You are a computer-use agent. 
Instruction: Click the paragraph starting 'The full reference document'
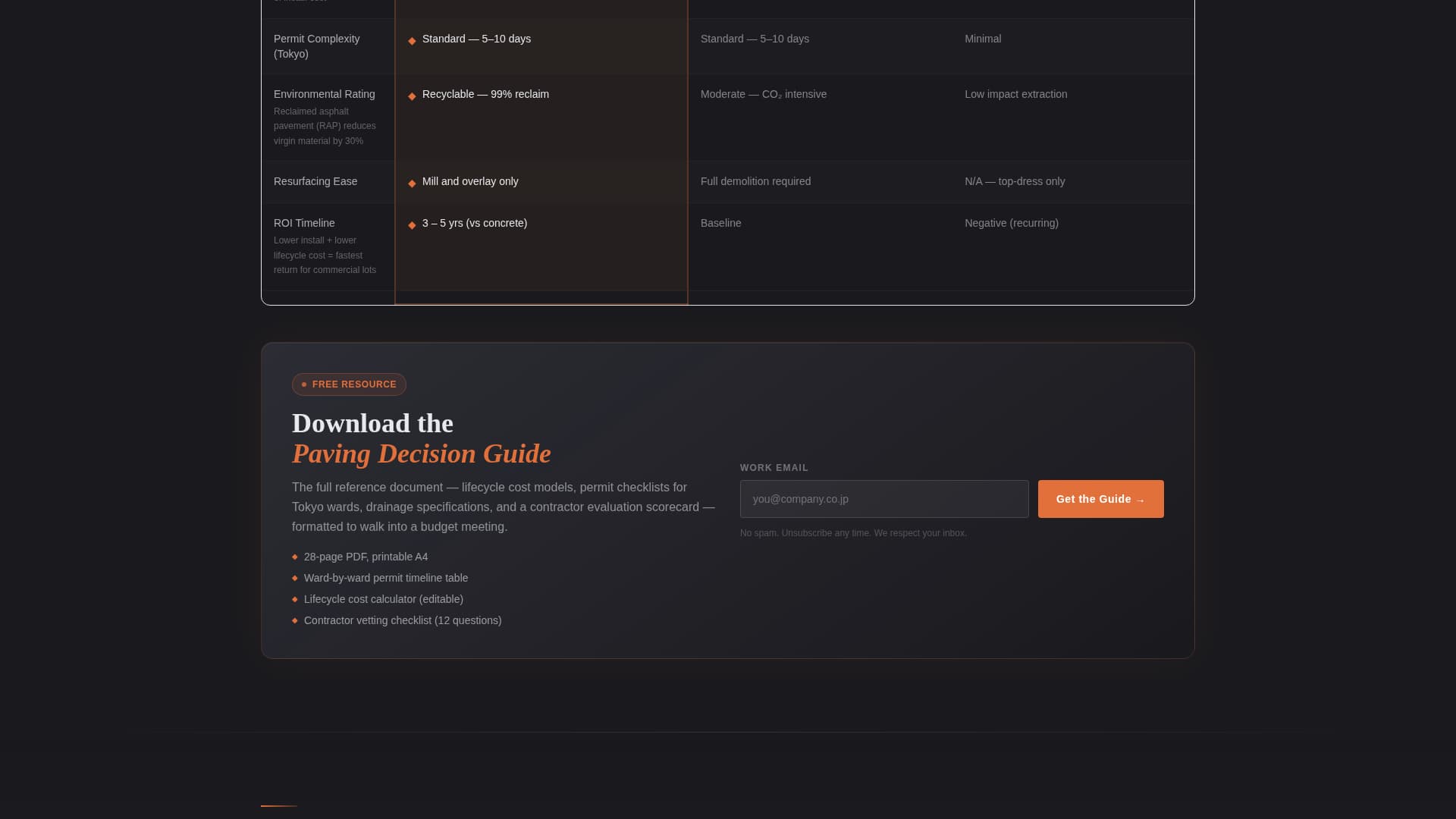[504, 507]
